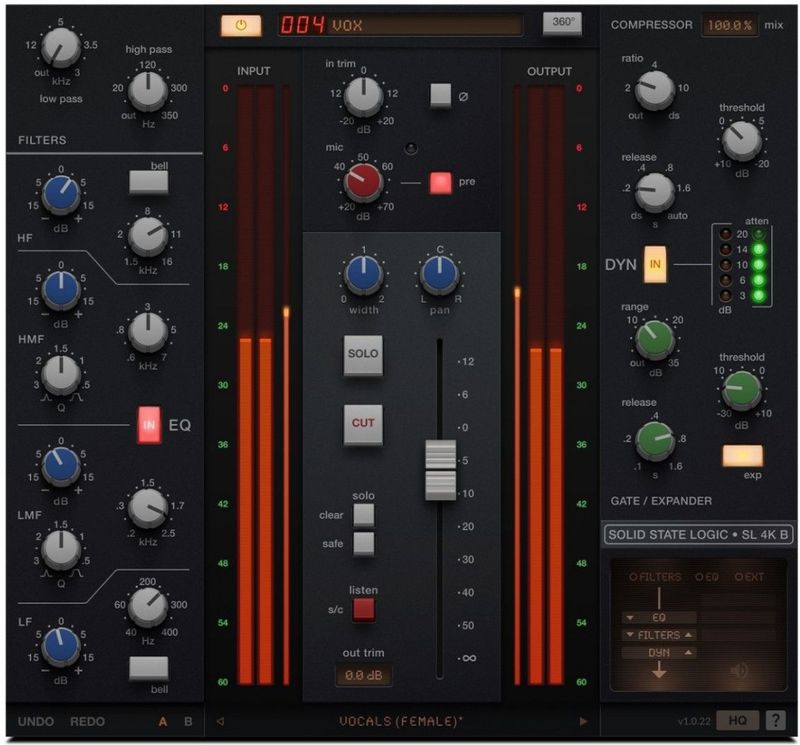Click the width knob

tap(364, 275)
